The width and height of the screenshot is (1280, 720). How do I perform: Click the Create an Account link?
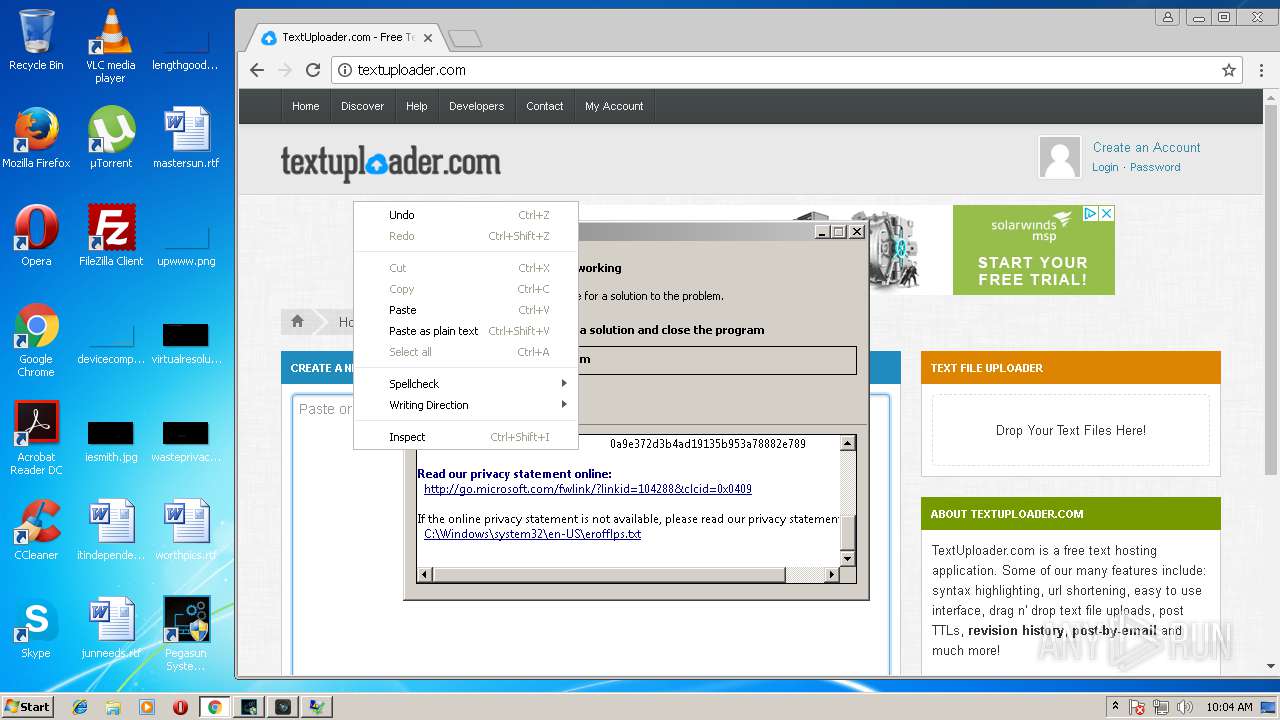click(1146, 147)
